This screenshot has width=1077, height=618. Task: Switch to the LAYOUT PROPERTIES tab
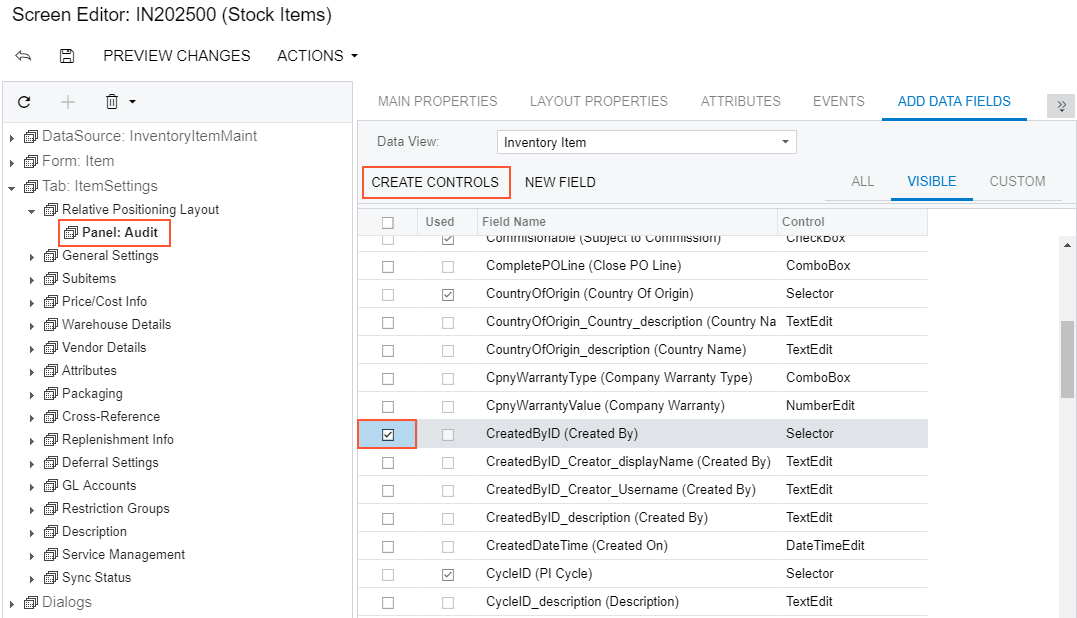(x=598, y=101)
